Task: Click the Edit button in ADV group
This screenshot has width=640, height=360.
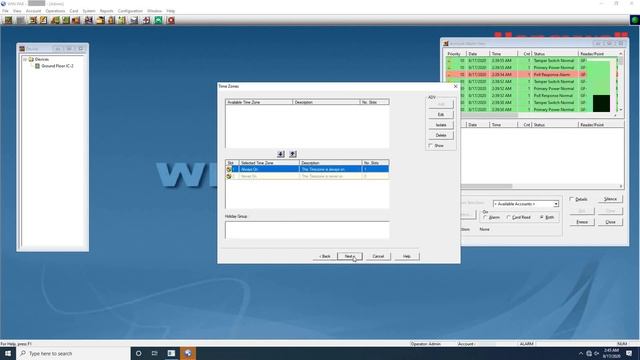Action: [441, 115]
